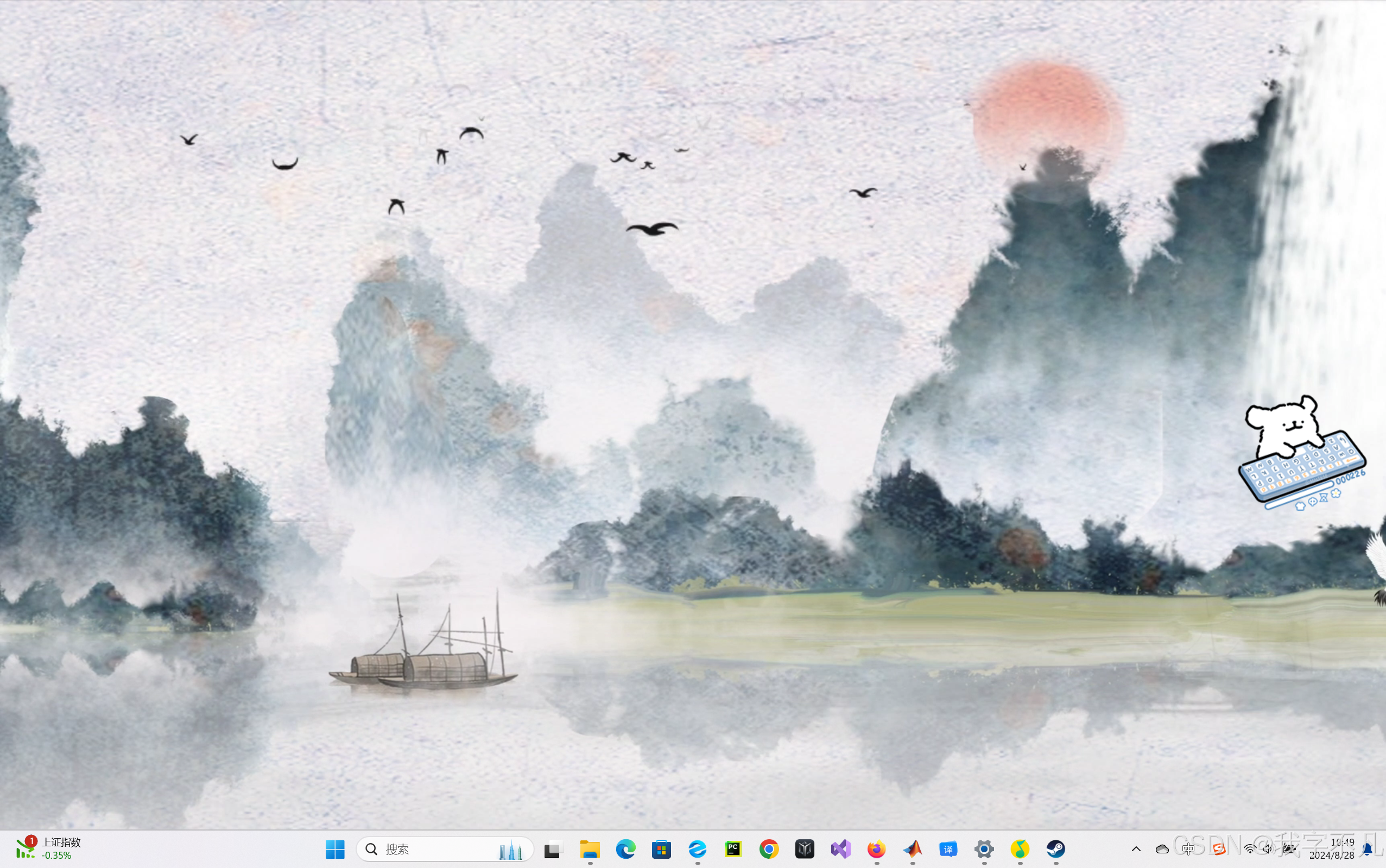Image resolution: width=1386 pixels, height=868 pixels.
Task: Click the puppy widget progress bar
Action: pyautogui.click(x=1300, y=497)
